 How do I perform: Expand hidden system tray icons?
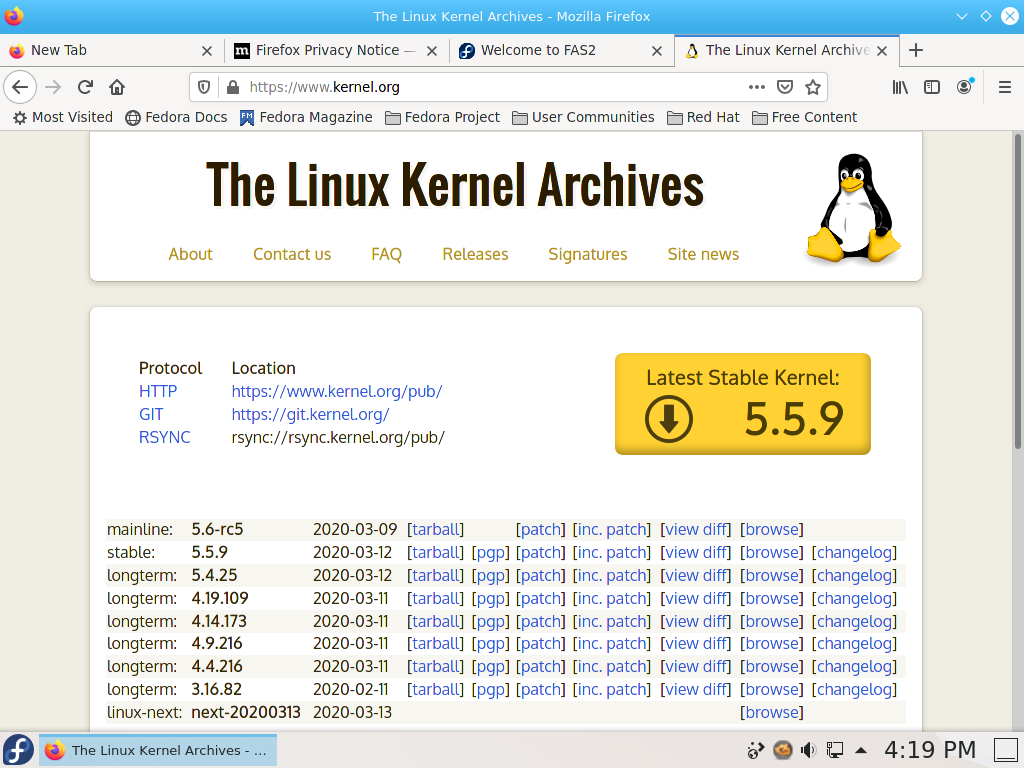coord(861,750)
